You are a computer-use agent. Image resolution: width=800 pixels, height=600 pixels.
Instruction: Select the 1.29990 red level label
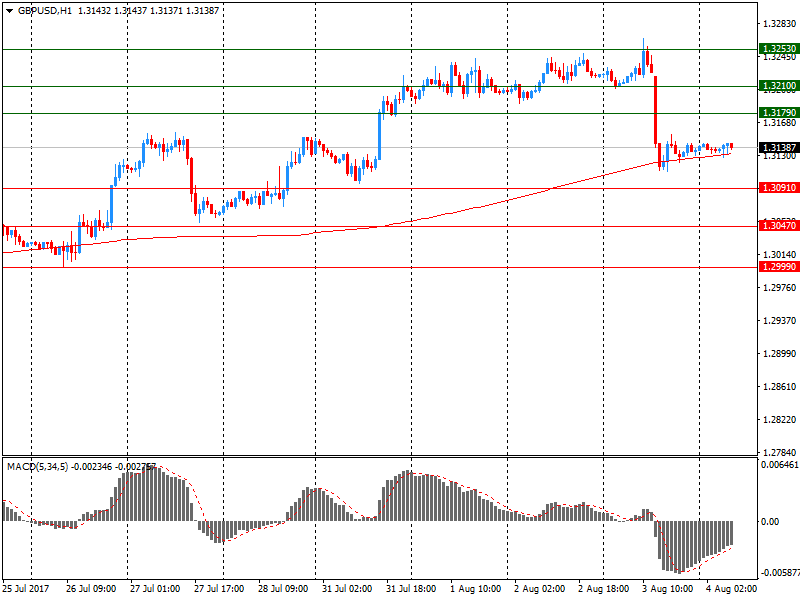pyautogui.click(x=778, y=267)
